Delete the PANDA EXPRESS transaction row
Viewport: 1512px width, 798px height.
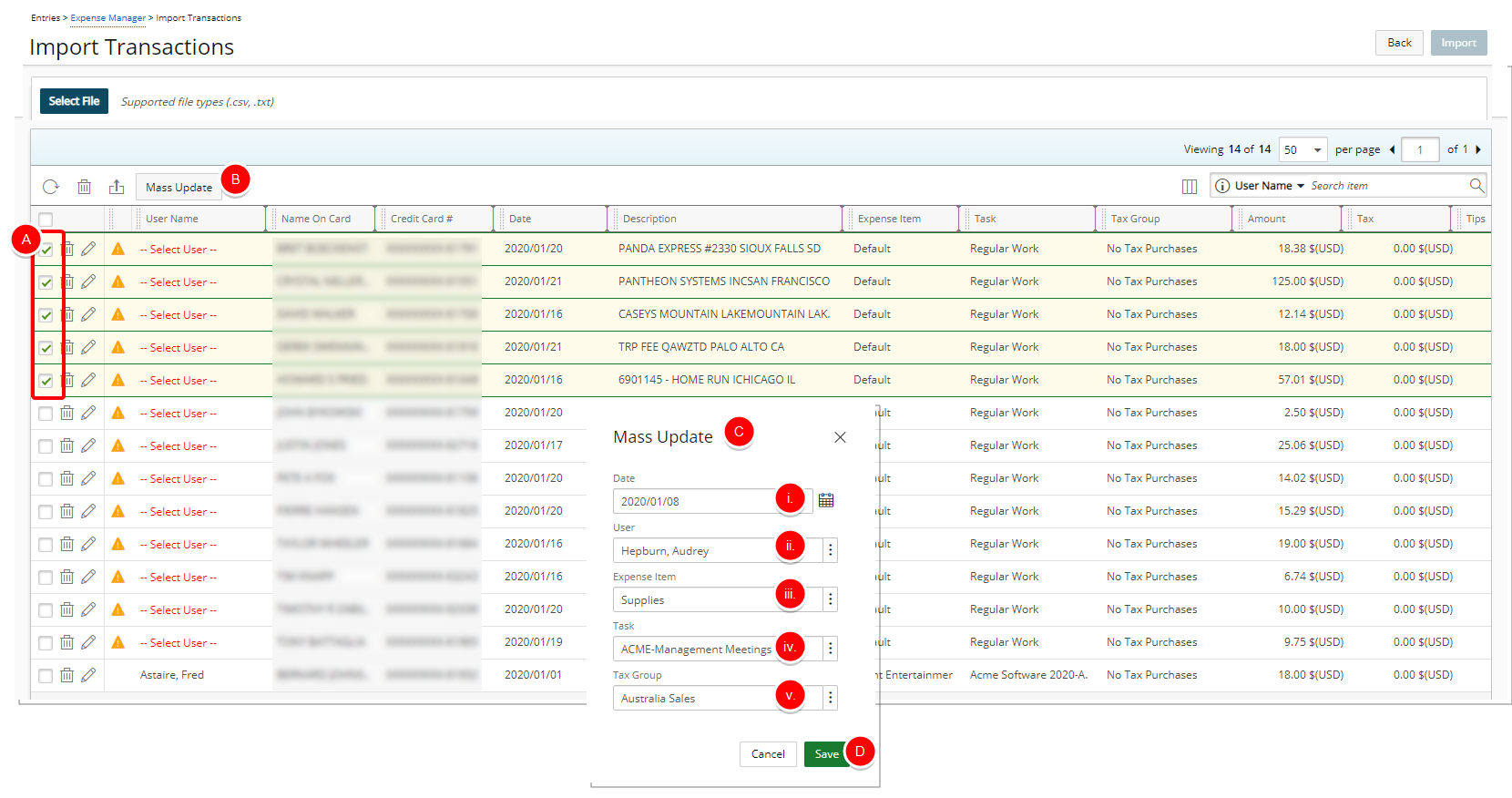tap(67, 249)
